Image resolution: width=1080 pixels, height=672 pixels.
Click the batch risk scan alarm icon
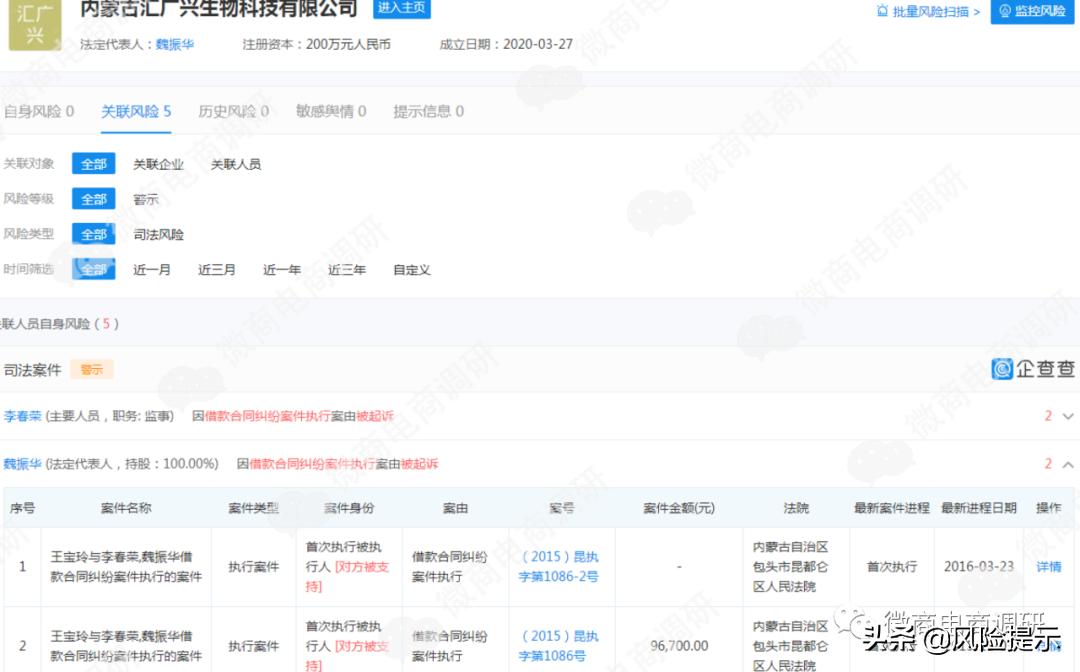881,12
